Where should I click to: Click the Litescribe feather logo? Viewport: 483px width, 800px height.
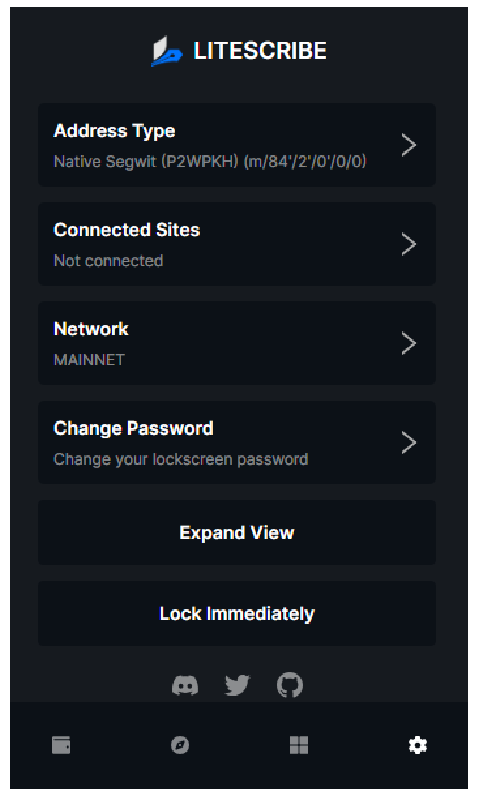coord(166,51)
